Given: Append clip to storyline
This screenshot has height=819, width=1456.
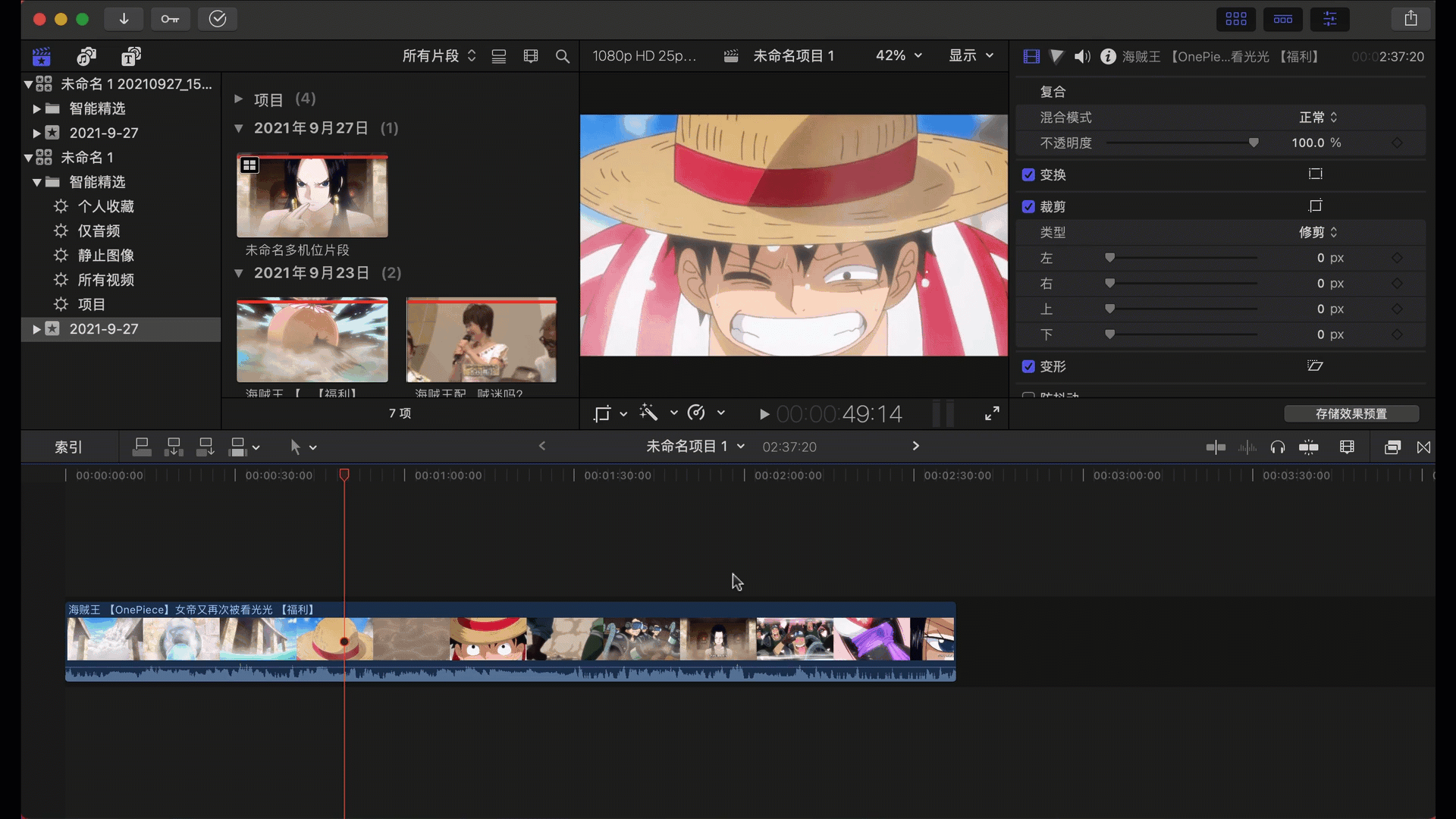Looking at the screenshot, I should click(206, 447).
